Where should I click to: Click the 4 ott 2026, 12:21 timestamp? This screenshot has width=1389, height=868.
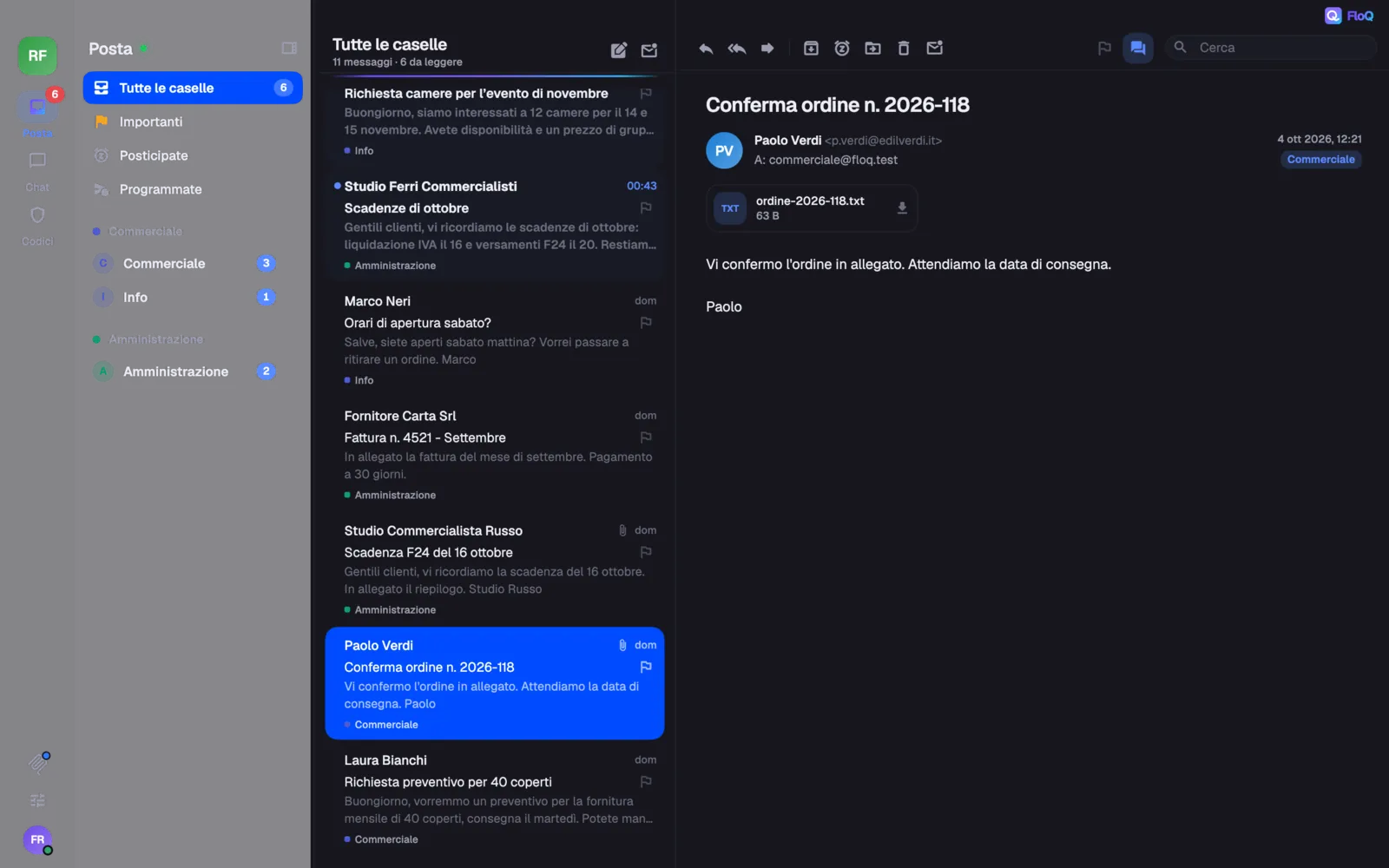point(1319,139)
